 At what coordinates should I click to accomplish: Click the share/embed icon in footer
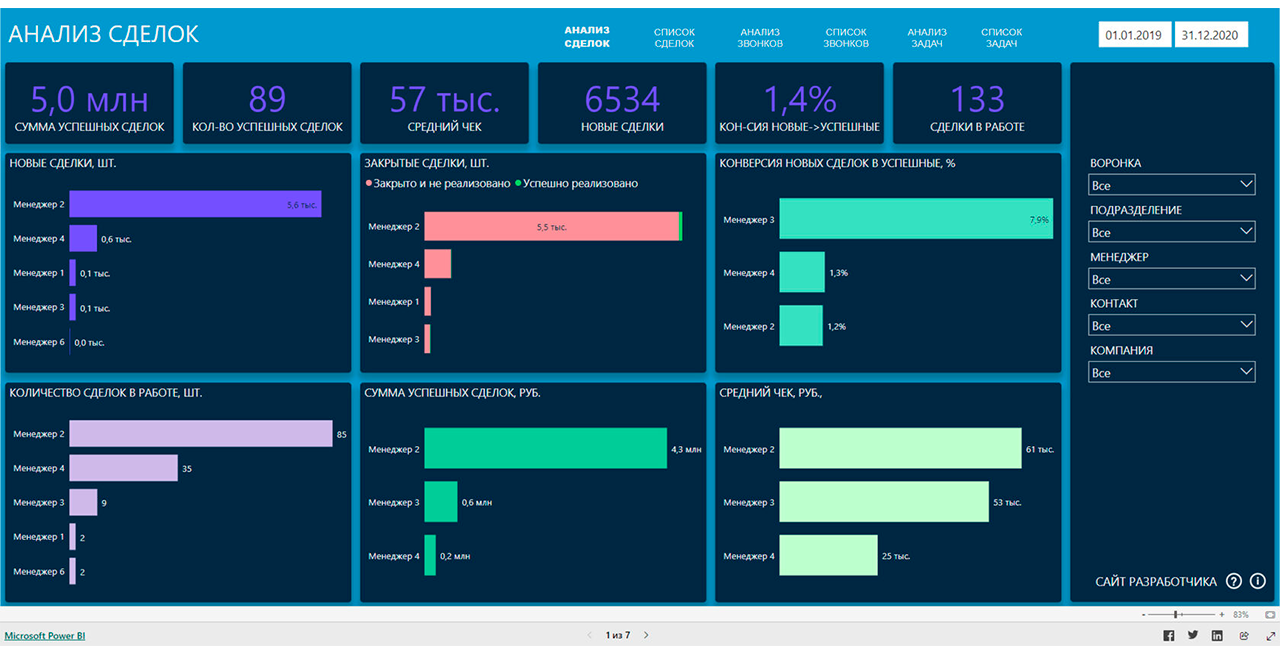click(1243, 635)
